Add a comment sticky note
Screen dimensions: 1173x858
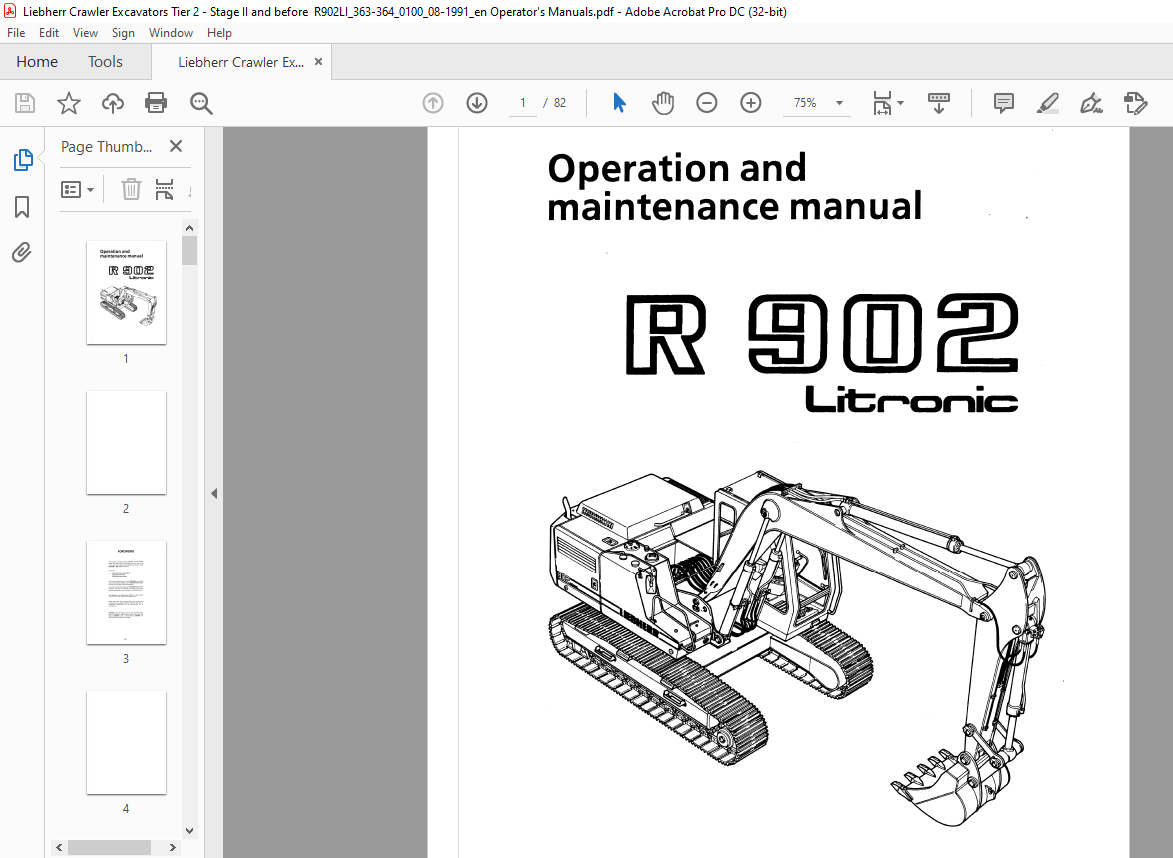(1003, 102)
